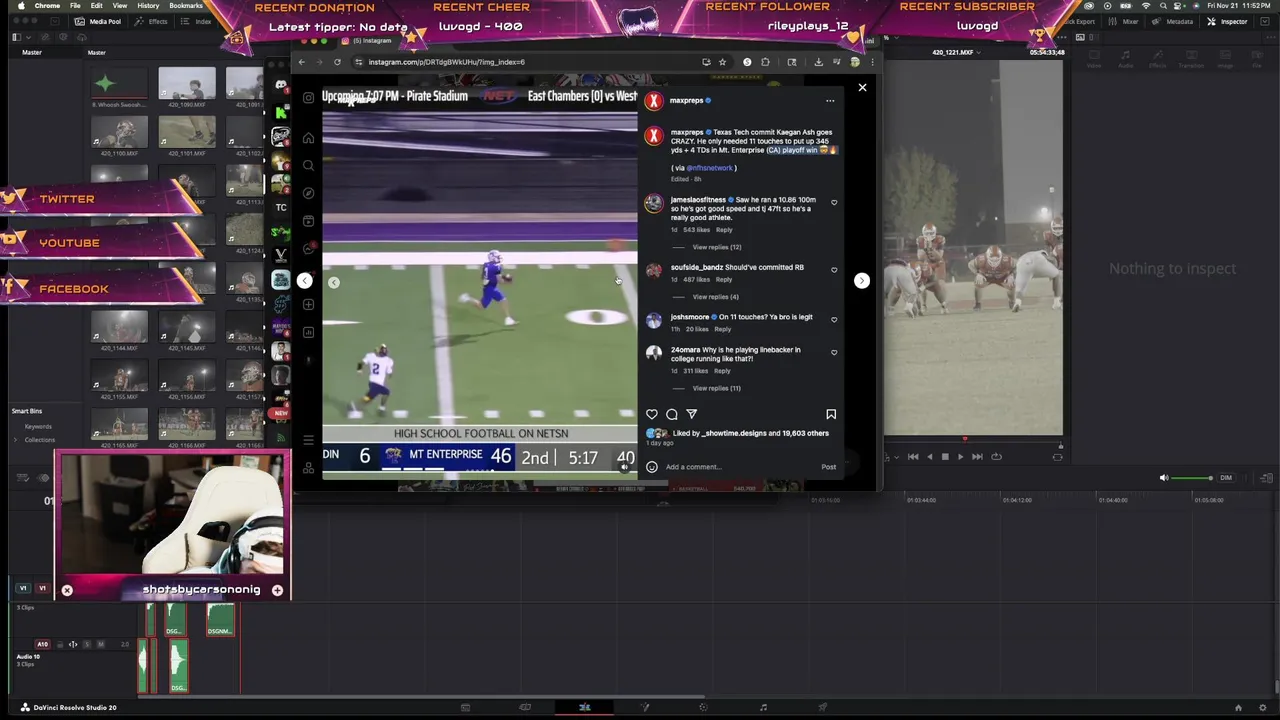Image resolution: width=1280 pixels, height=720 pixels.
Task: Bookmark page with star icon
Action: pyautogui.click(x=722, y=62)
